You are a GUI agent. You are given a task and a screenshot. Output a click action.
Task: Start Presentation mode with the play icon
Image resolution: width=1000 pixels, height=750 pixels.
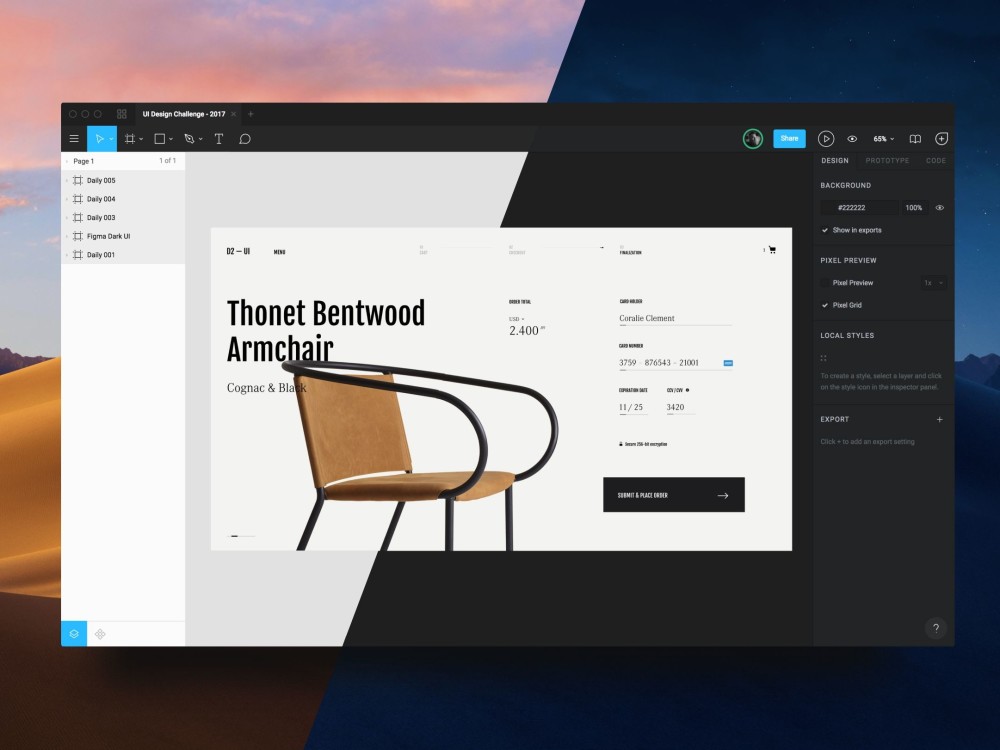pos(826,138)
